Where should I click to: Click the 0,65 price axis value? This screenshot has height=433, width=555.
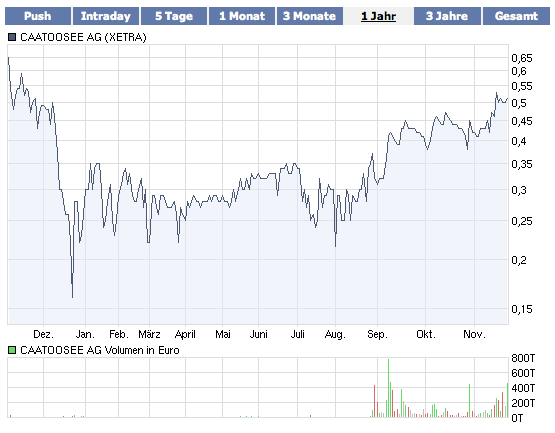(x=522, y=58)
